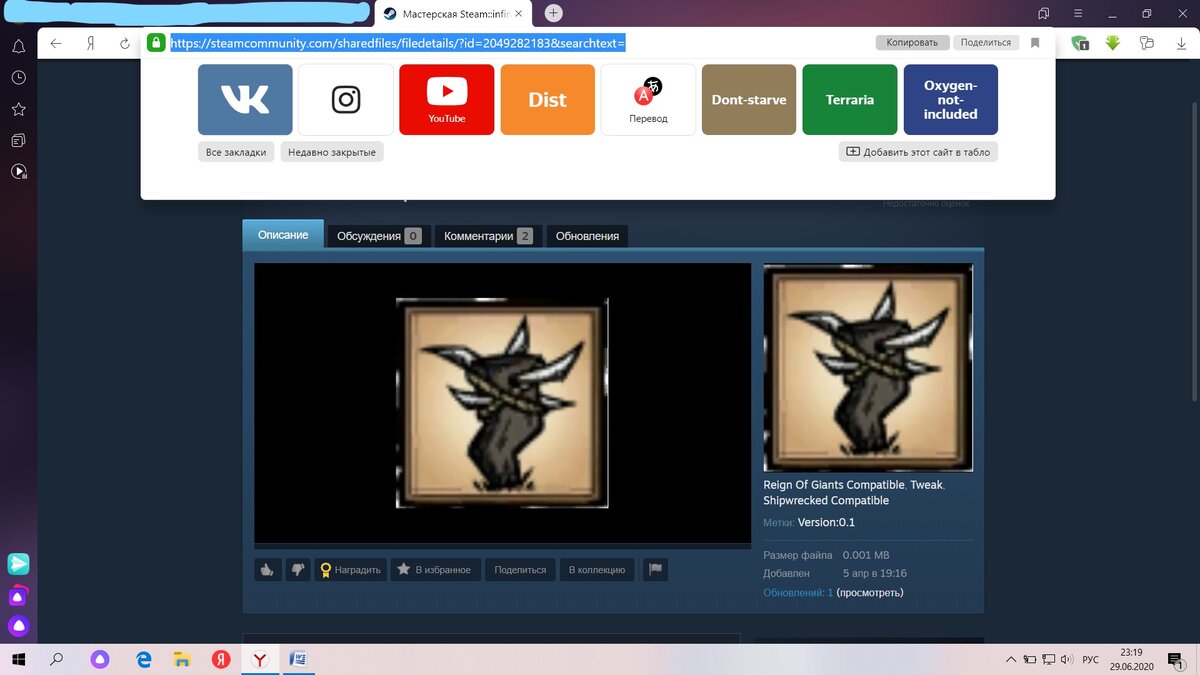Add item via В избранное button

point(434,569)
